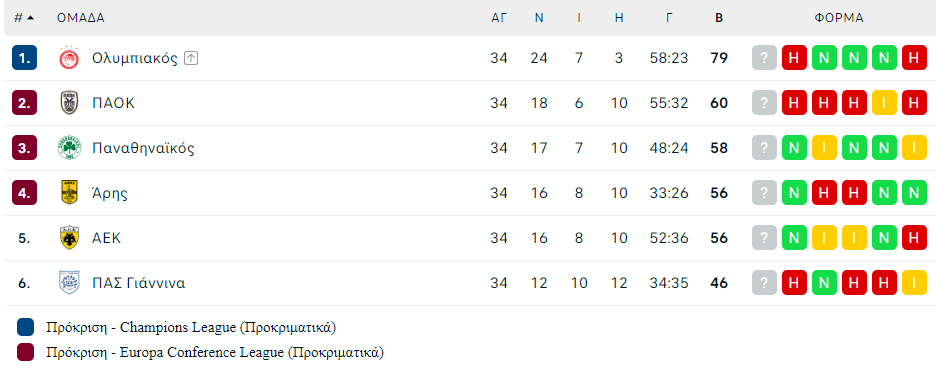Click the ΠΑΣ Γιάννινα team crest
This screenshot has width=936, height=374.
(69, 282)
